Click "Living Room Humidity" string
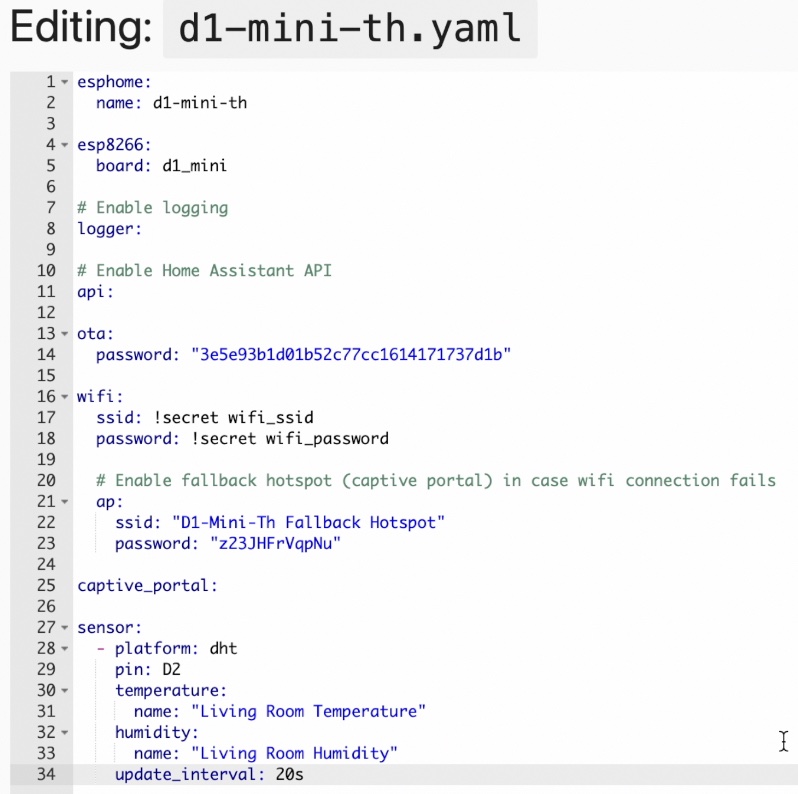The width and height of the screenshot is (798, 794). pyautogui.click(x=294, y=753)
